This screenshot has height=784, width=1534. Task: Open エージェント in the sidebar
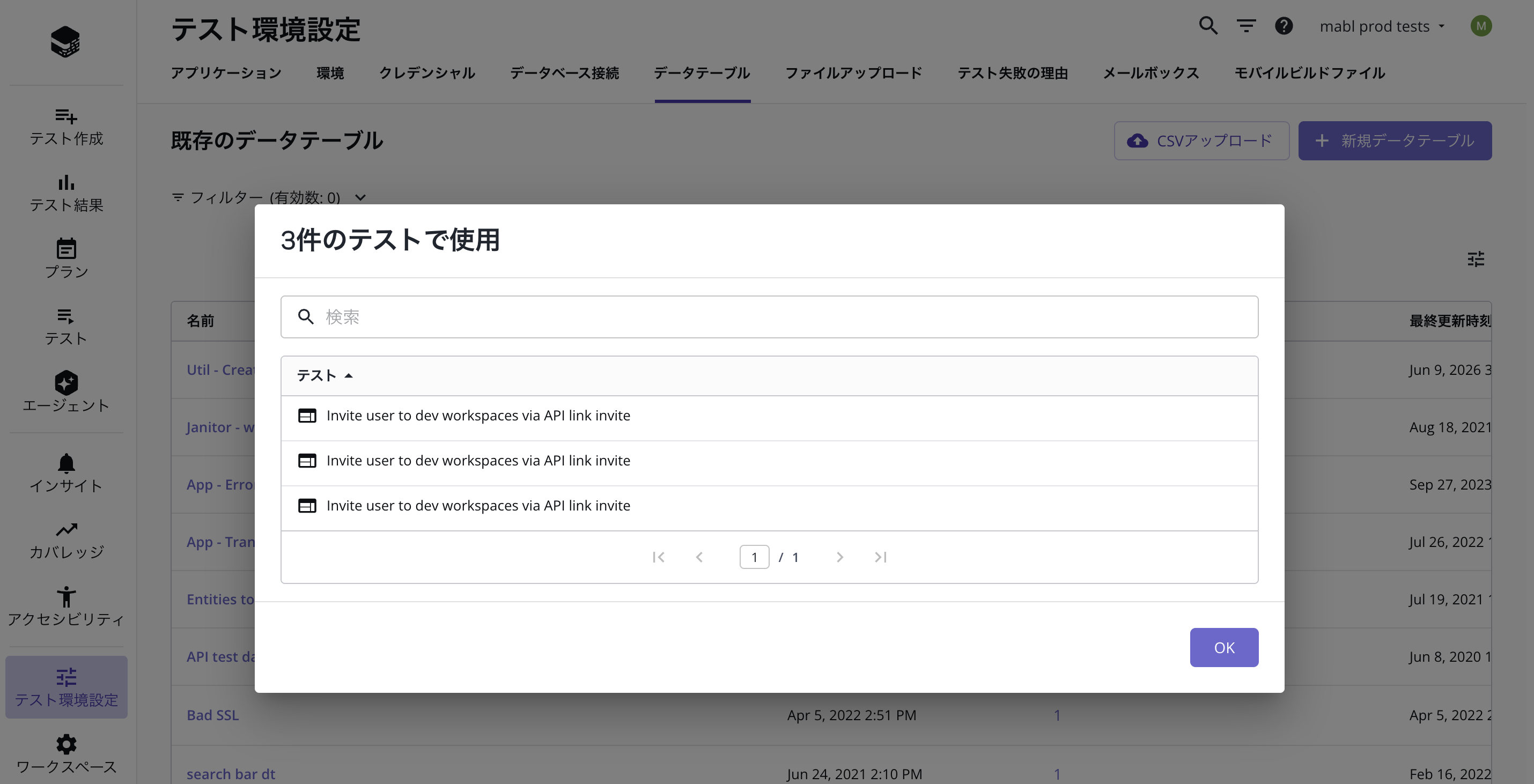(66, 391)
